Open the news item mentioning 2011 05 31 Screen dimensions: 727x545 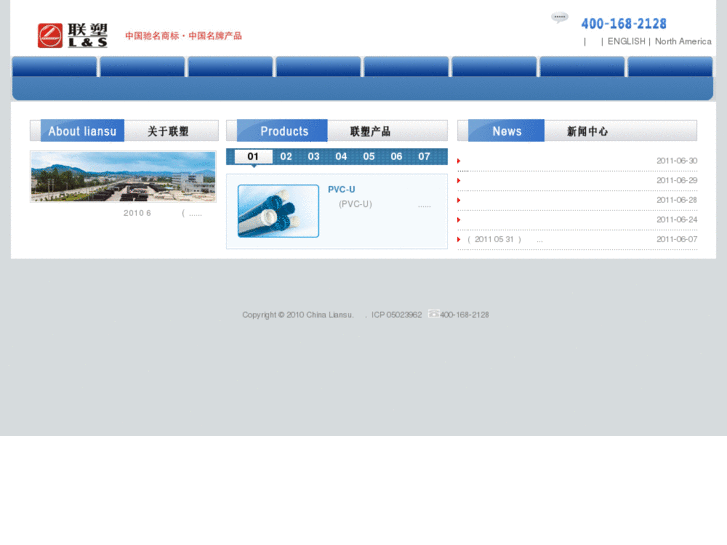(505, 239)
